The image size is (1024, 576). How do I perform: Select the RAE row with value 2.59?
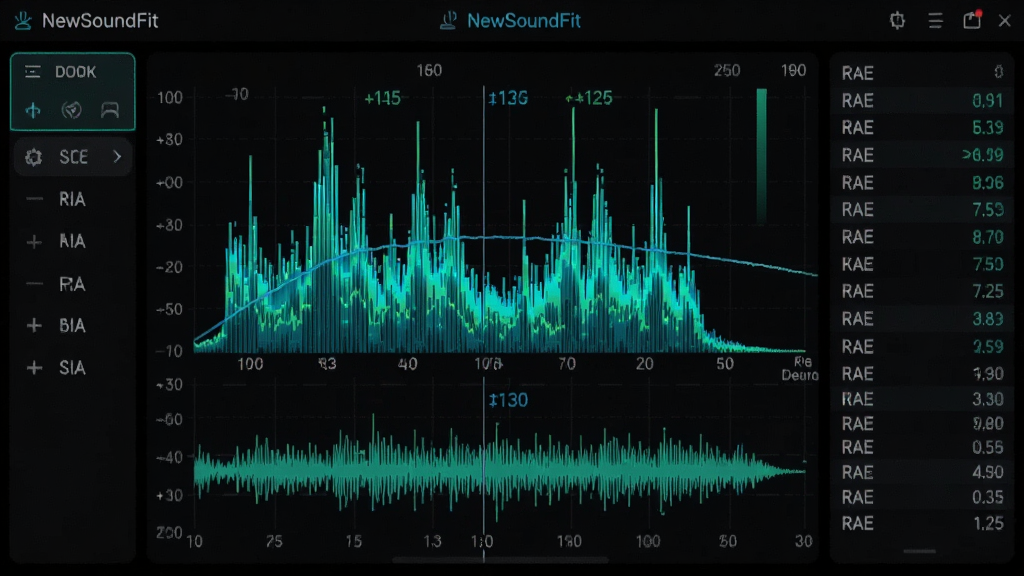tap(921, 346)
